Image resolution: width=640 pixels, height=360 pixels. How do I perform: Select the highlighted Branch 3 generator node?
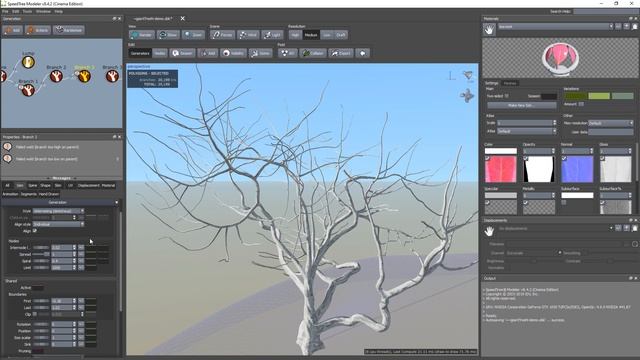tap(84, 76)
